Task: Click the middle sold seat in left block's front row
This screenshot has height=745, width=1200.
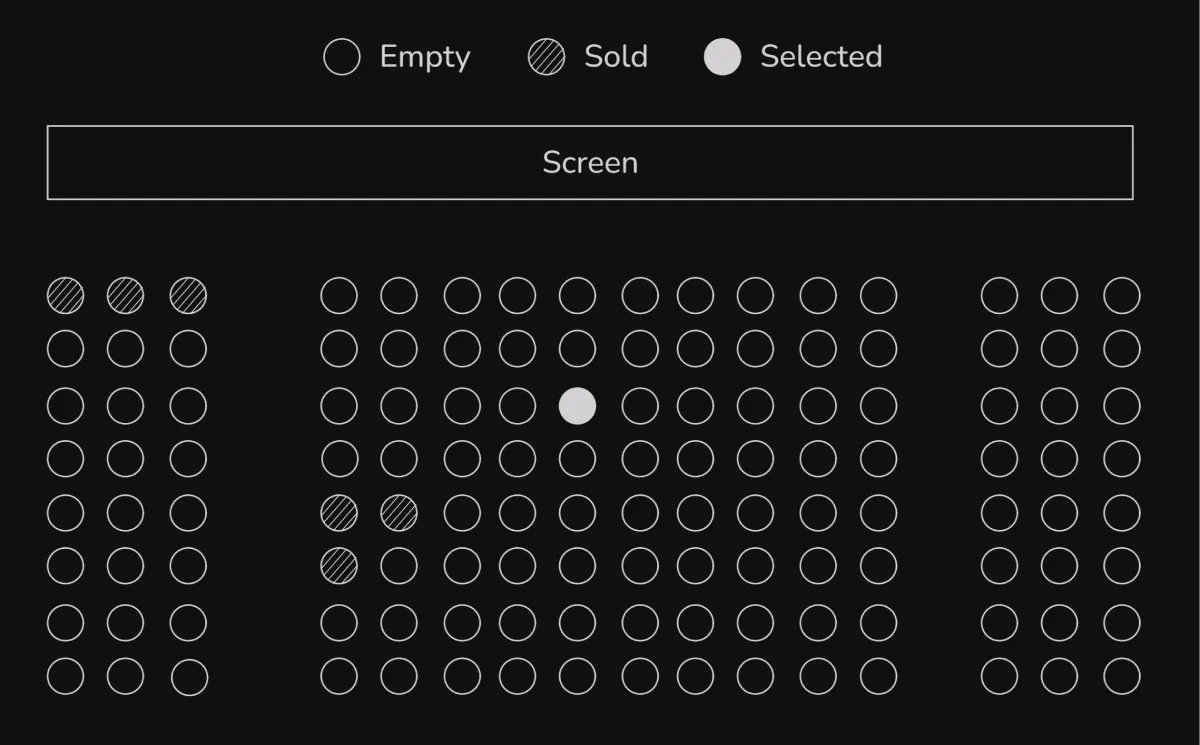Action: [125, 296]
